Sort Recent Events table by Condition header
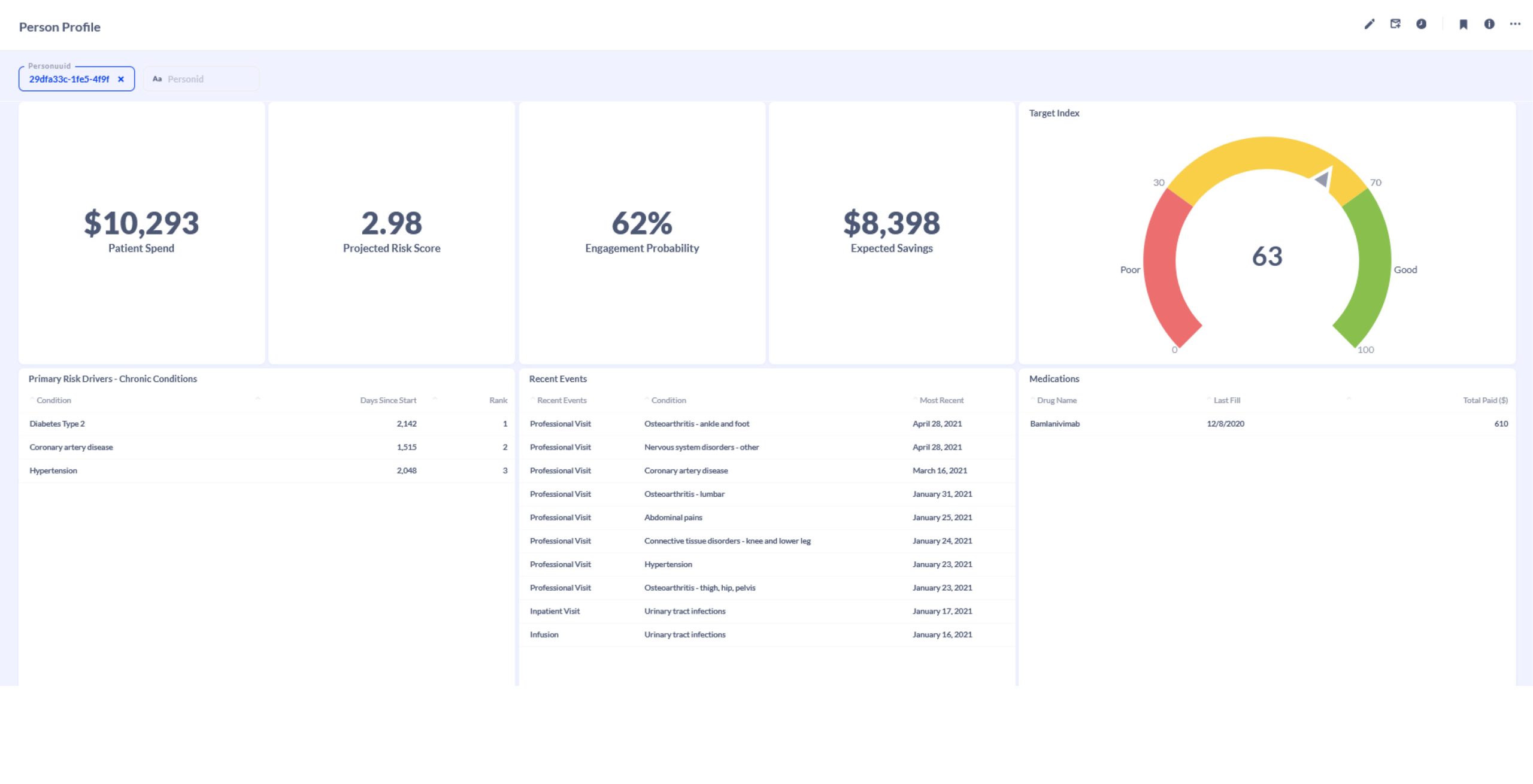 tap(669, 400)
